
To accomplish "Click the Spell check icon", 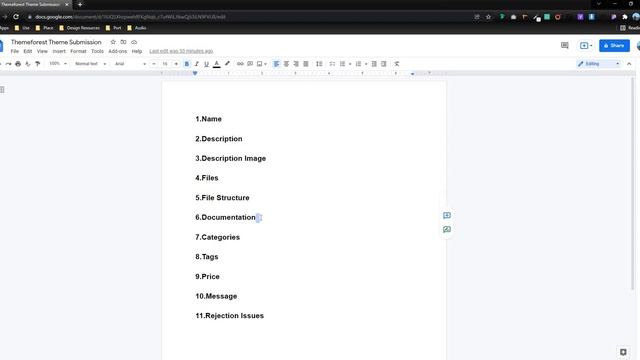I will click(x=28, y=64).
